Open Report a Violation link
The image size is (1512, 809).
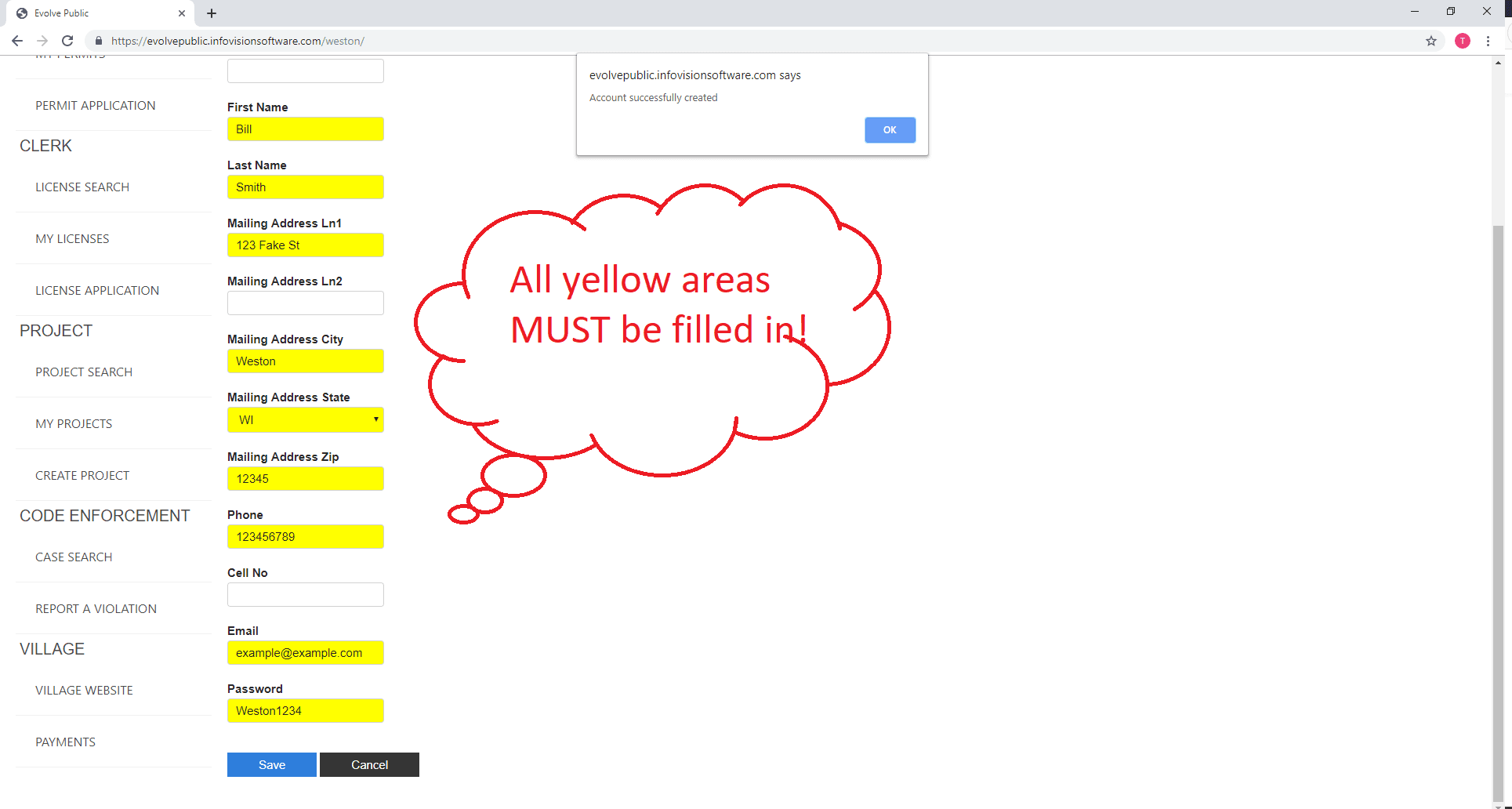coord(96,609)
